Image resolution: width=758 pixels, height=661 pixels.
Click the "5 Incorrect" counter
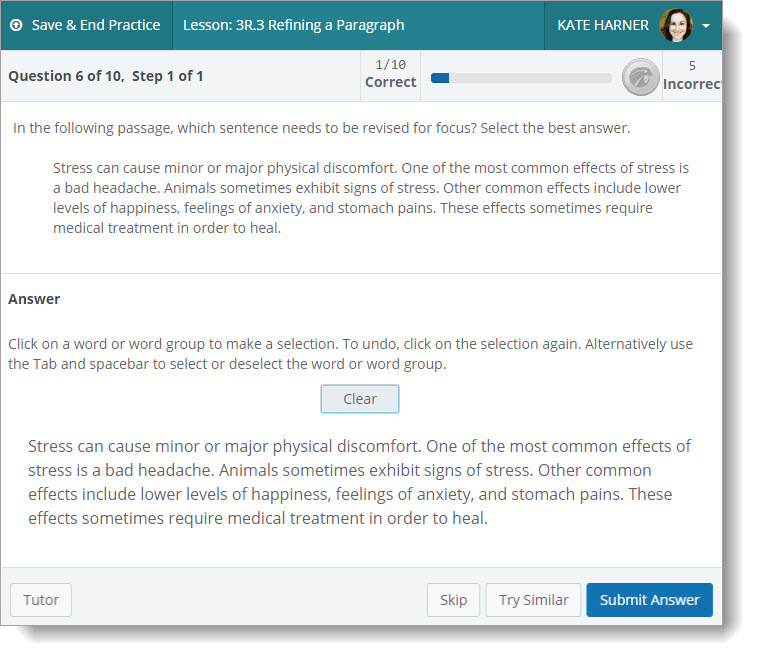click(x=690, y=74)
